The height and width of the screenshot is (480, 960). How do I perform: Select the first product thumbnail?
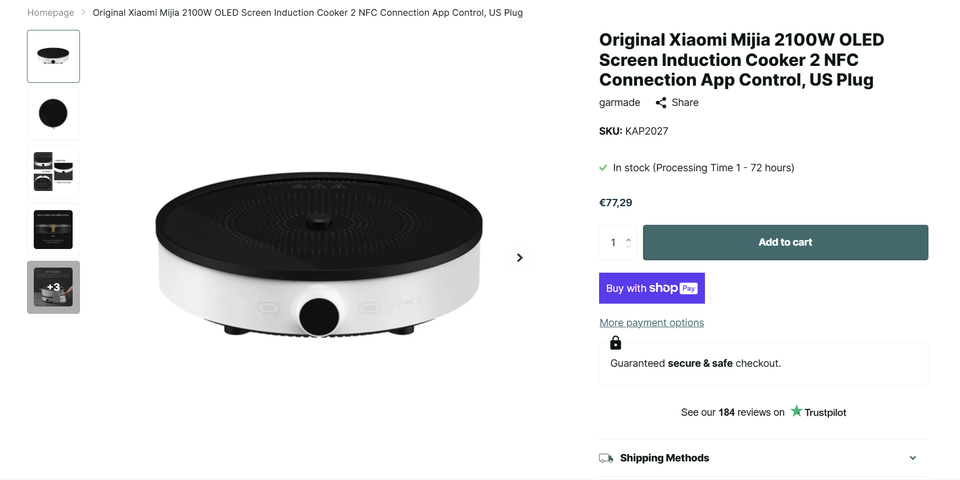tap(53, 56)
